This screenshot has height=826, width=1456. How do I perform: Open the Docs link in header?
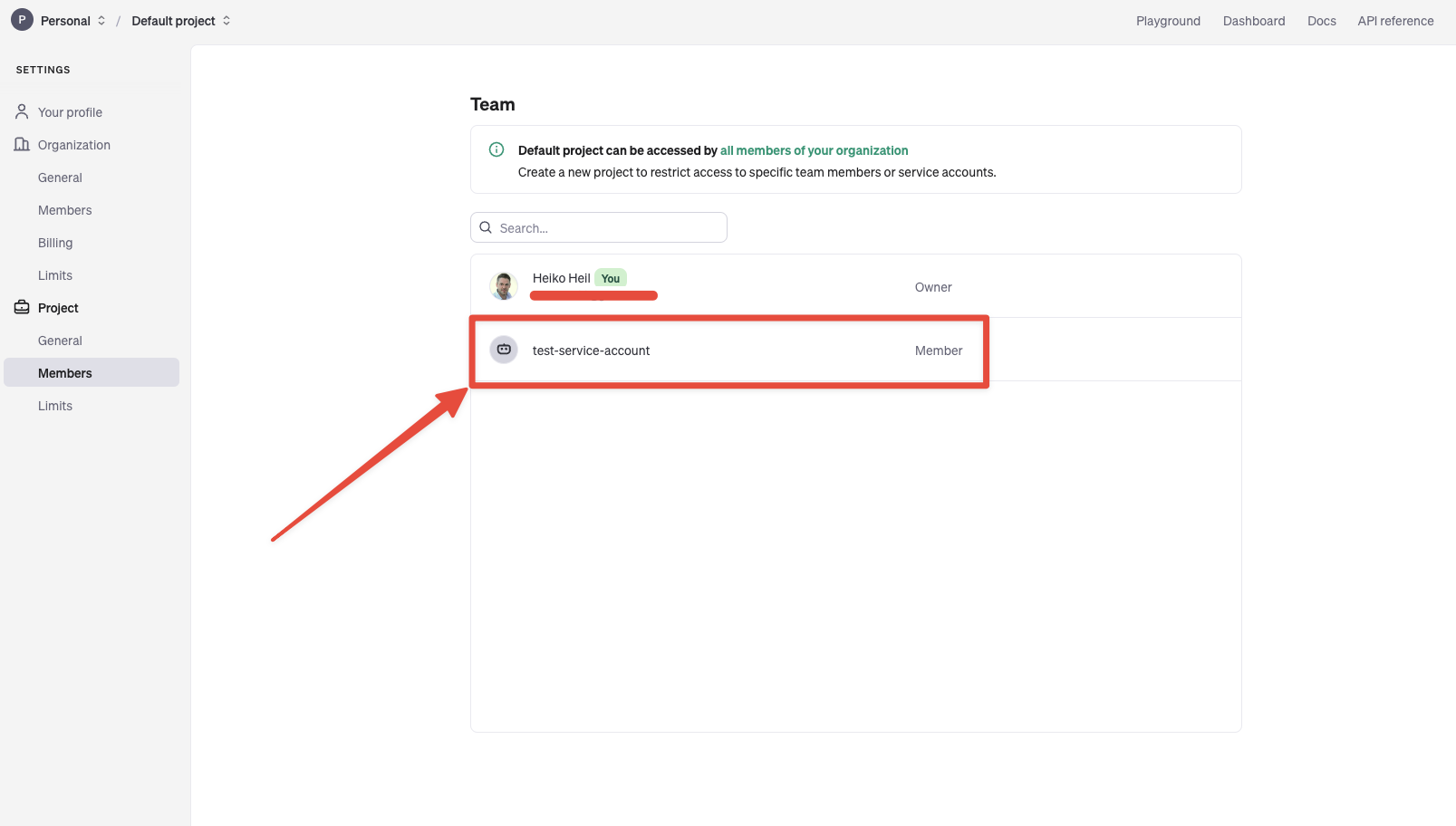pos(1321,21)
